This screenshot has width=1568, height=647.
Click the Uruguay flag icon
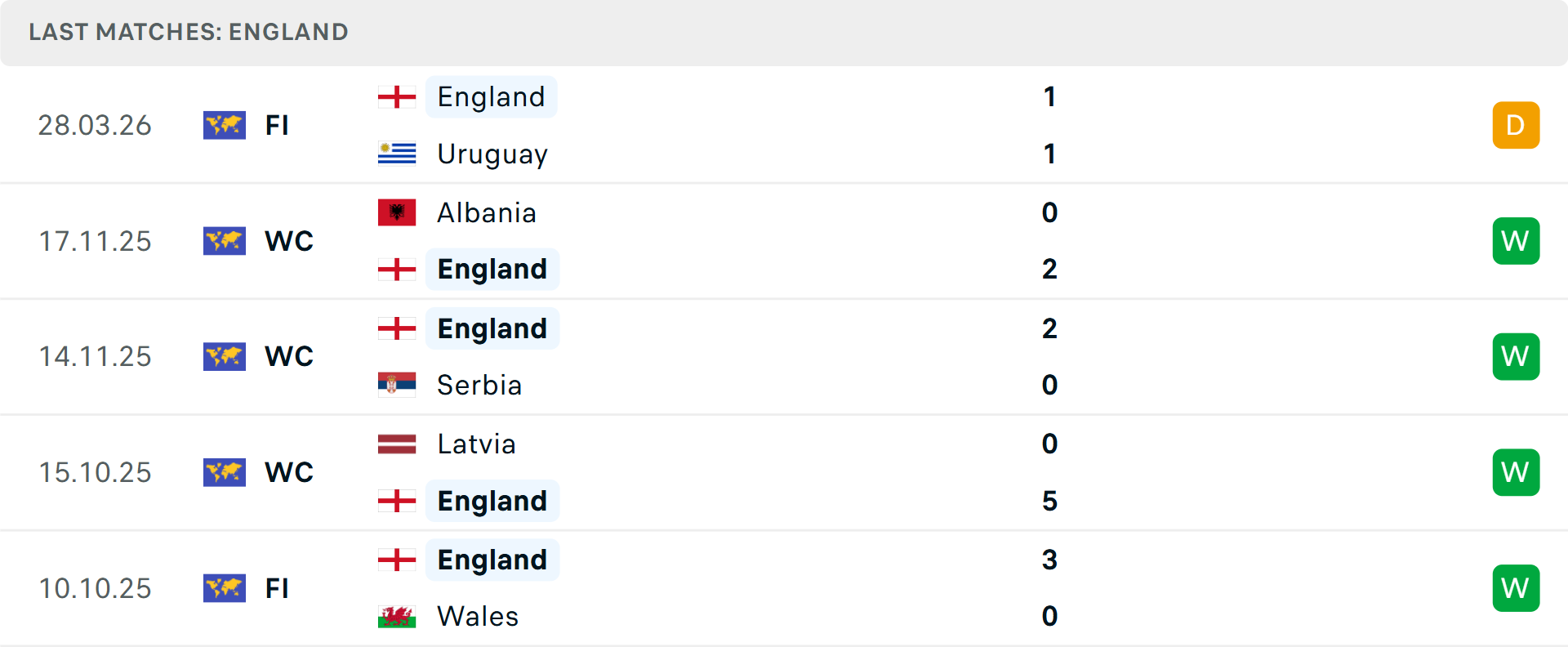pos(397,154)
